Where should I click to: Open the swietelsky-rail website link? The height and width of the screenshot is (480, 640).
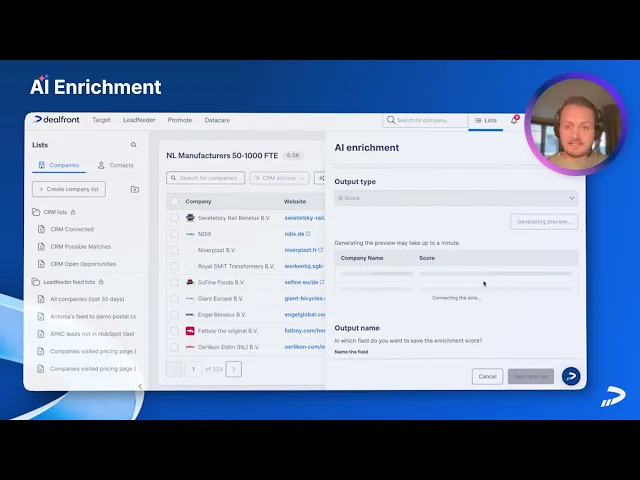click(305, 218)
